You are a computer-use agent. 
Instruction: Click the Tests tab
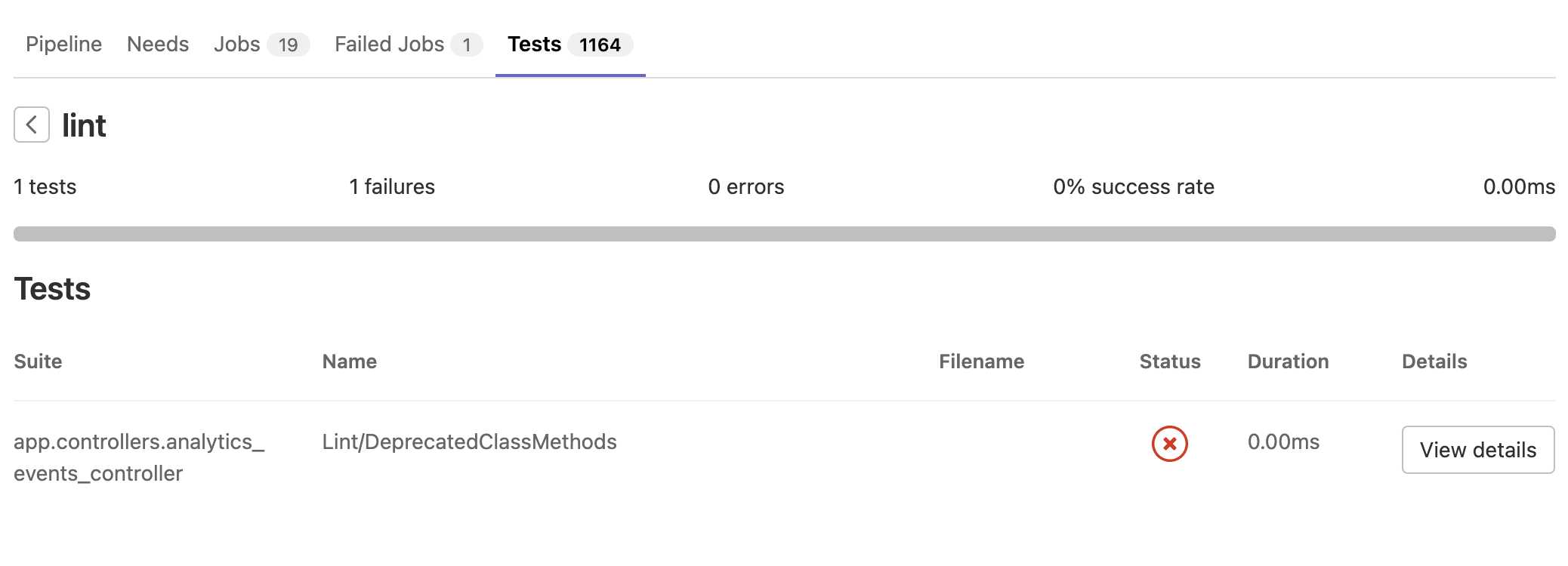(534, 45)
